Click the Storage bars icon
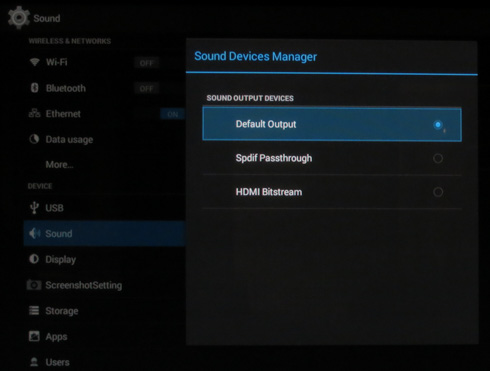The height and width of the screenshot is (371, 490). 34,310
